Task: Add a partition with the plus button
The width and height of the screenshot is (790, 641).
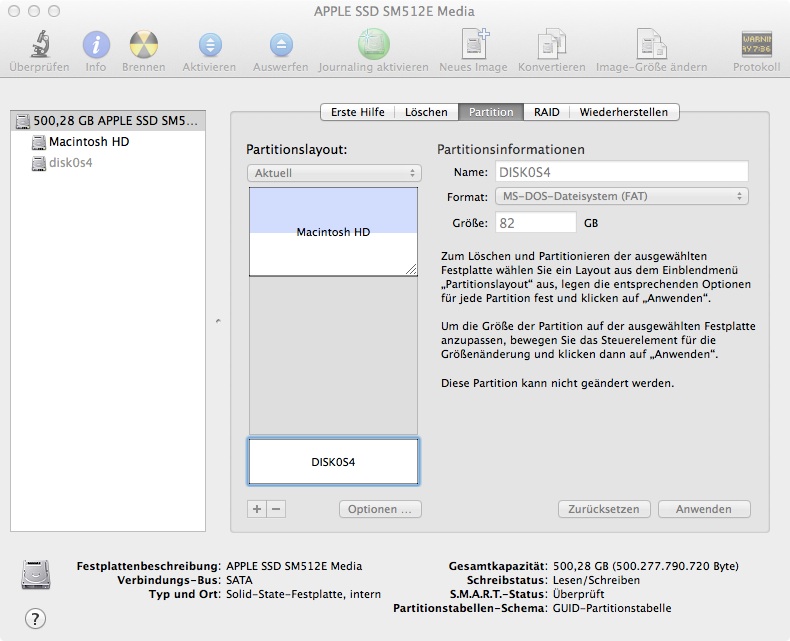Action: [x=257, y=509]
